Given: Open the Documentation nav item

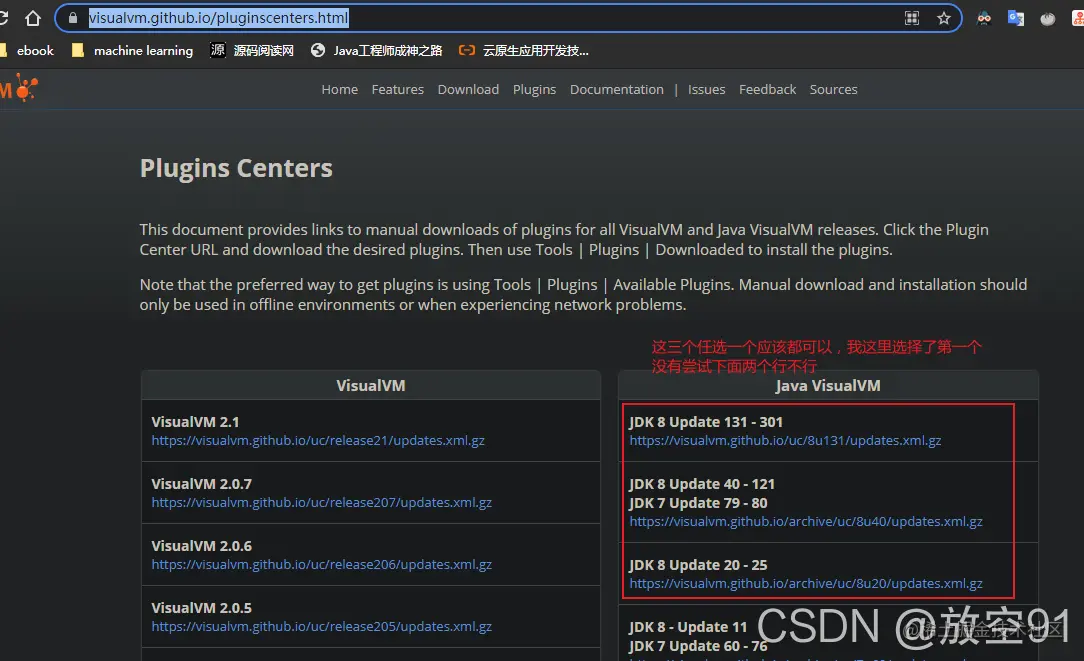Looking at the screenshot, I should coord(617,89).
